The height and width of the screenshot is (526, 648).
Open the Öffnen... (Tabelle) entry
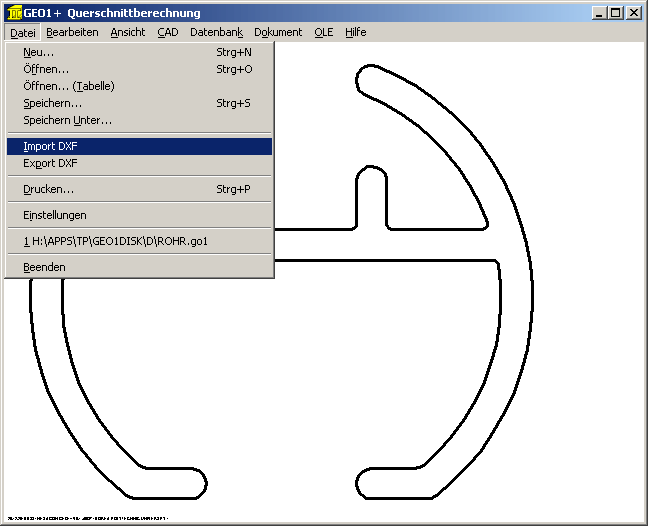[x=68, y=86]
